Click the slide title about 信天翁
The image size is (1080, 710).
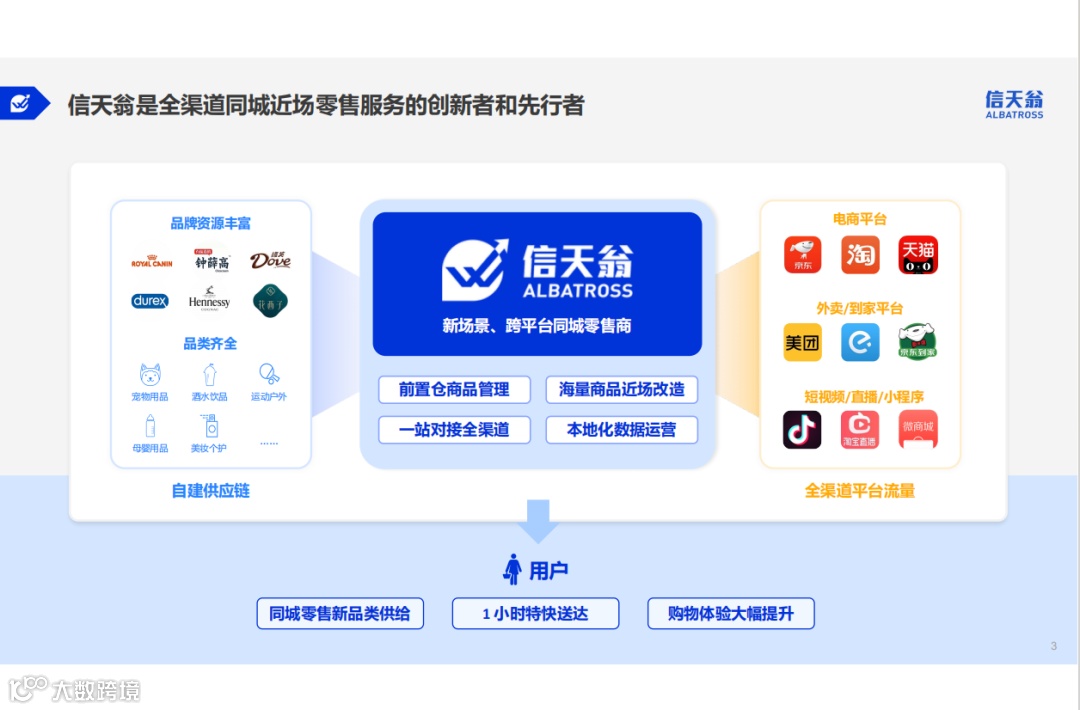pos(326,105)
